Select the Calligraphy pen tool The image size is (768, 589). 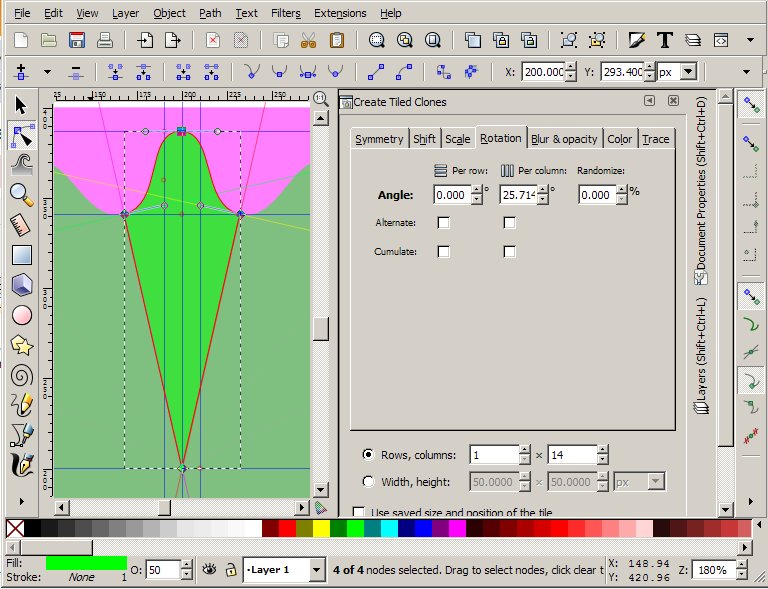21,466
